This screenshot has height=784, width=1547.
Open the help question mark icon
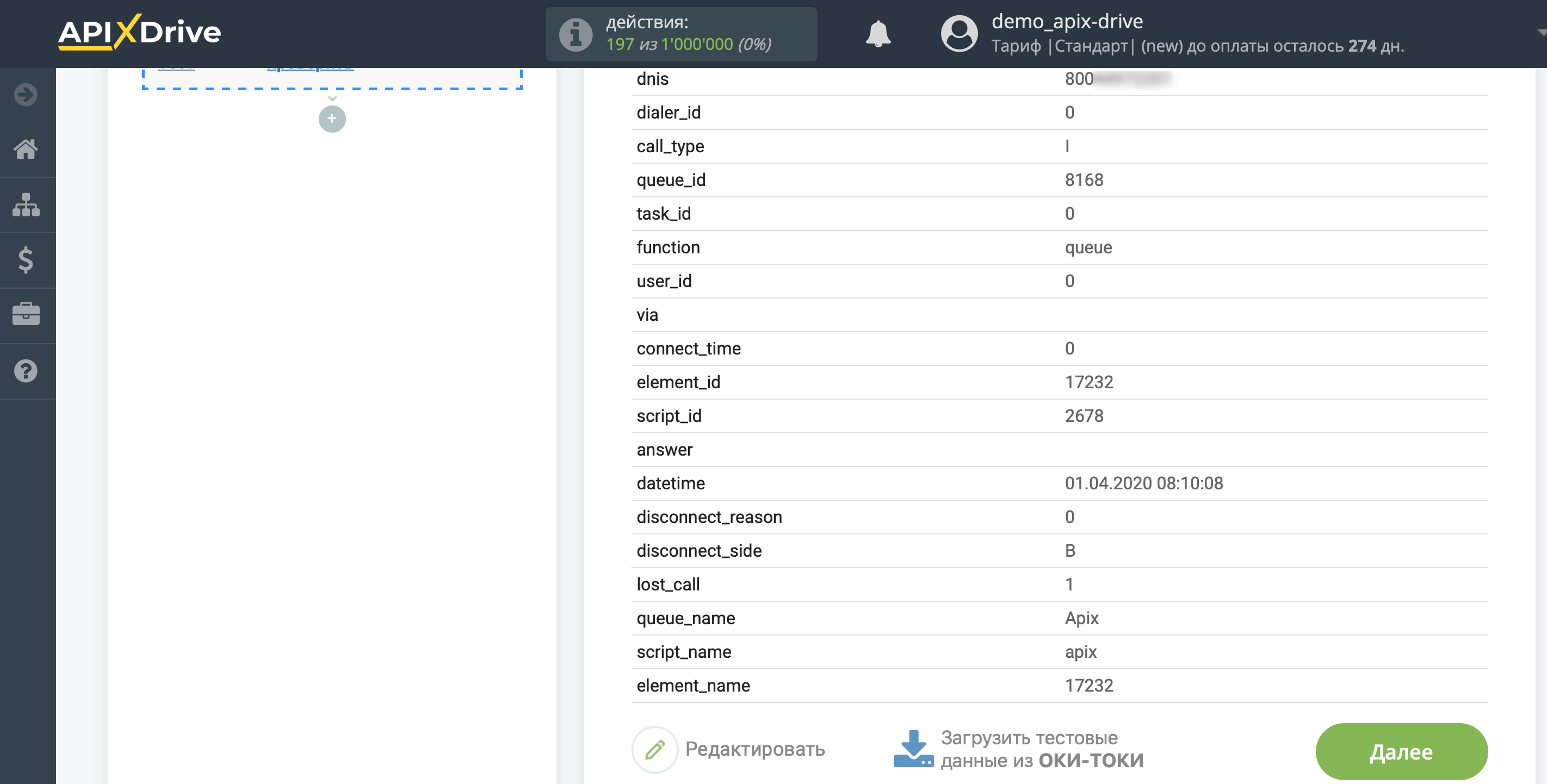[26, 371]
